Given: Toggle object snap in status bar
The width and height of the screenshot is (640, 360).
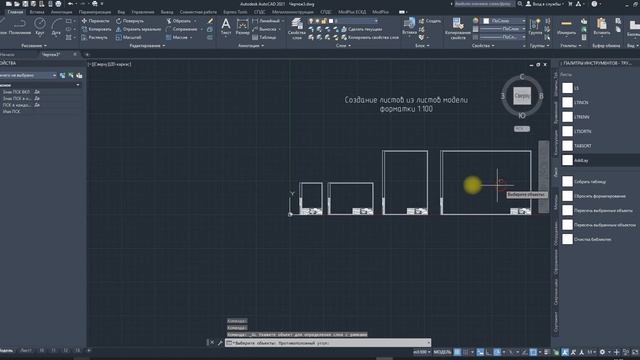Looking at the screenshot, I should 533,352.
